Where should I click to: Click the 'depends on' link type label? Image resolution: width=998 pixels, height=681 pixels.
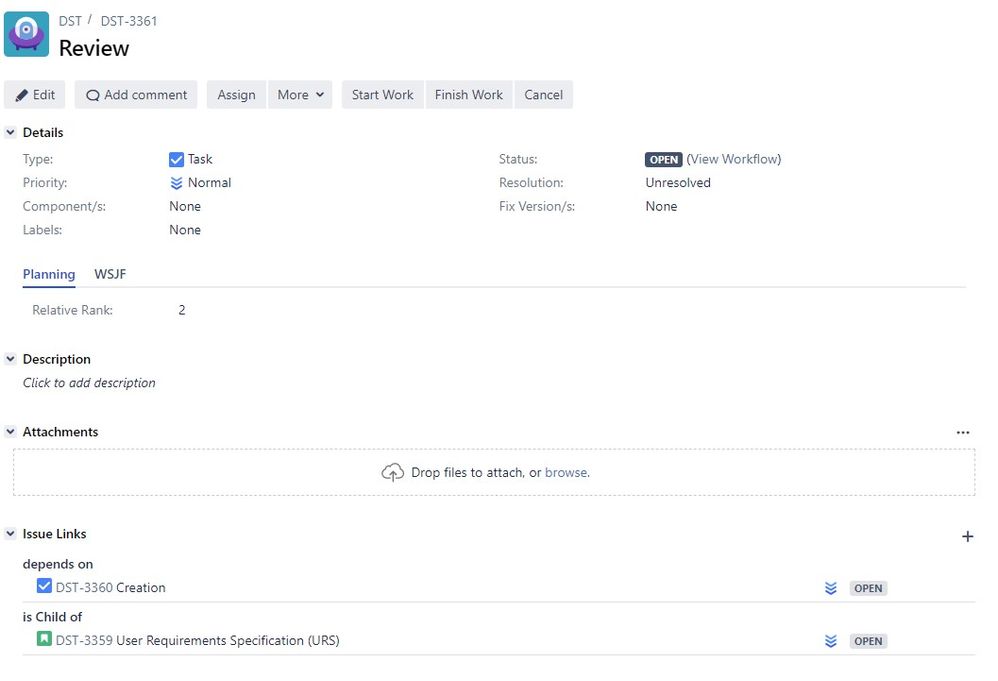(x=58, y=564)
